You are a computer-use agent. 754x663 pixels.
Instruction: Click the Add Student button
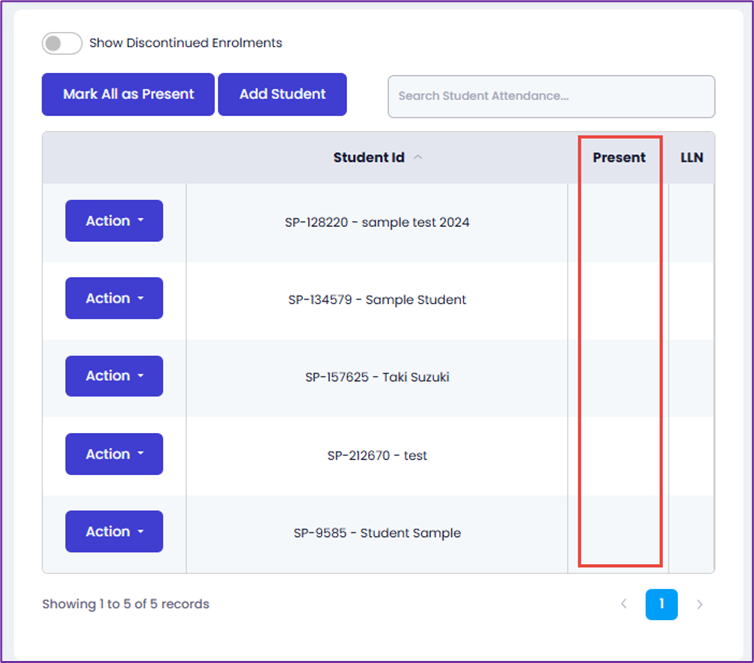(282, 94)
